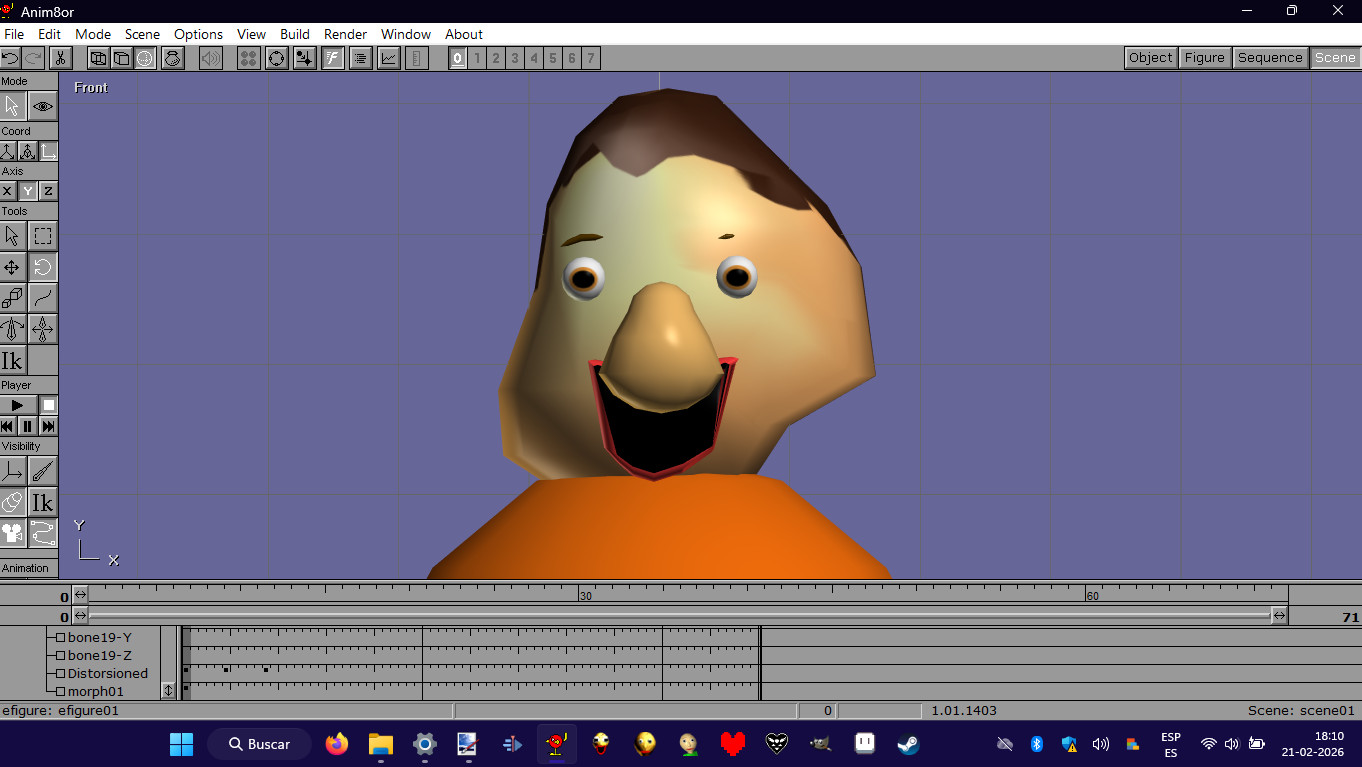This screenshot has width=1362, height=767.
Task: Select the Move tool with four arrows
Action: tap(12, 267)
